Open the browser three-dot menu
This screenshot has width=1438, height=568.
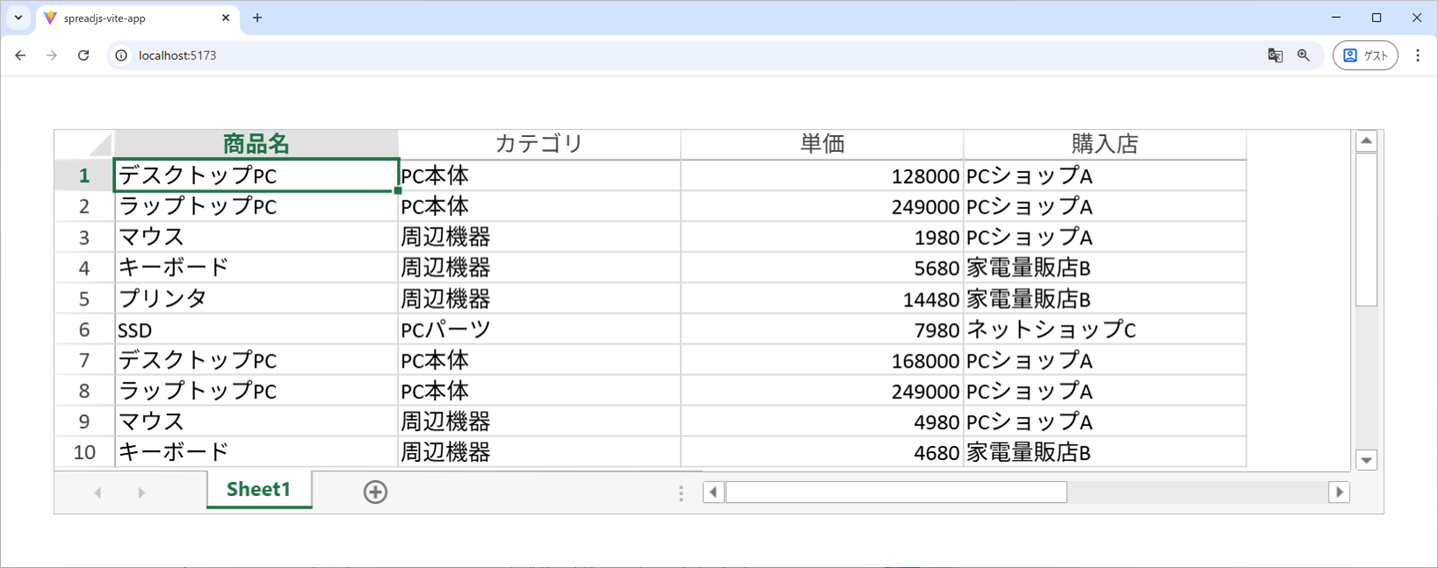click(1418, 56)
